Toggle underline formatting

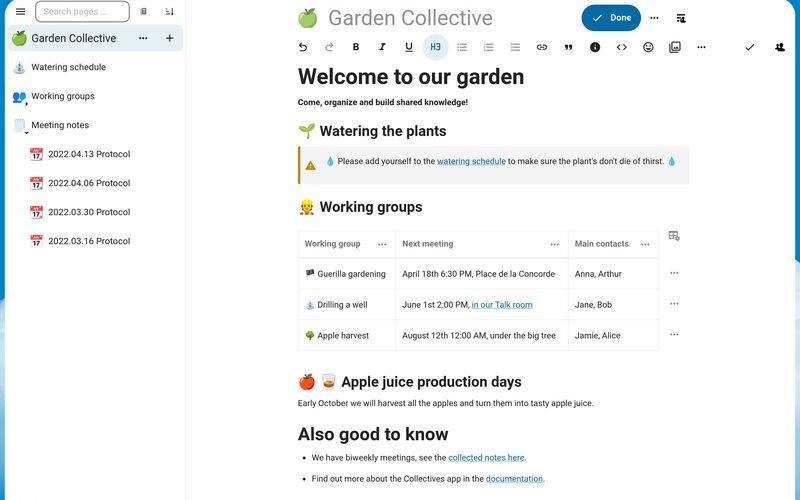pos(409,47)
